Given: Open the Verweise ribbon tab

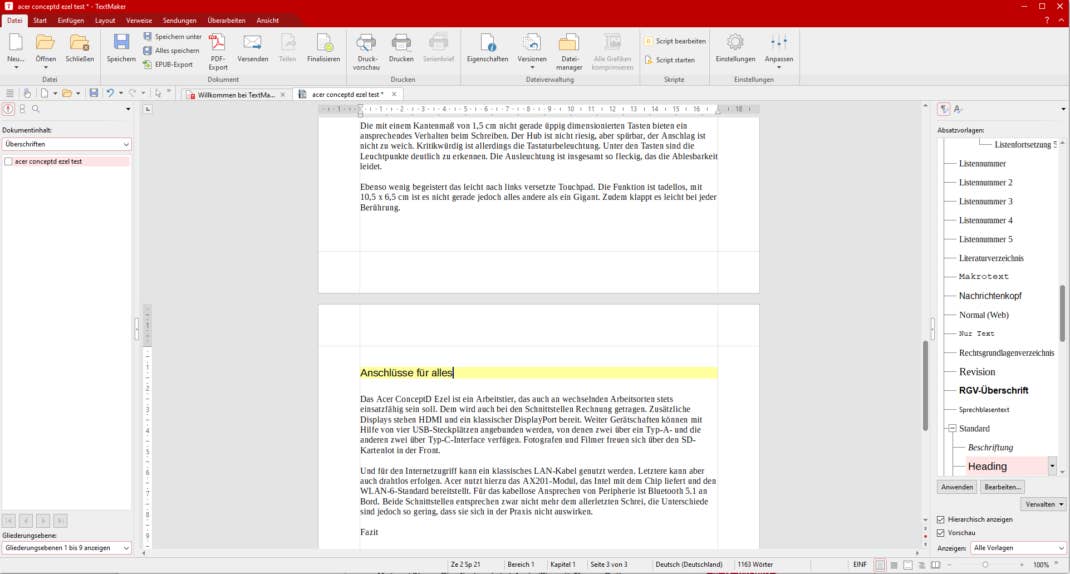Looking at the screenshot, I should click(139, 20).
